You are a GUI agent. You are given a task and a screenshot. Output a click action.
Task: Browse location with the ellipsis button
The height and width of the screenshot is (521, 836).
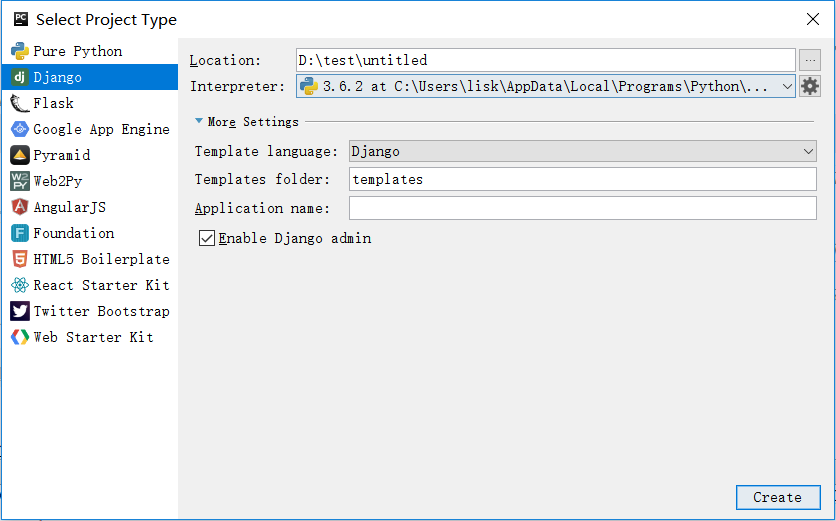pyautogui.click(x=810, y=60)
